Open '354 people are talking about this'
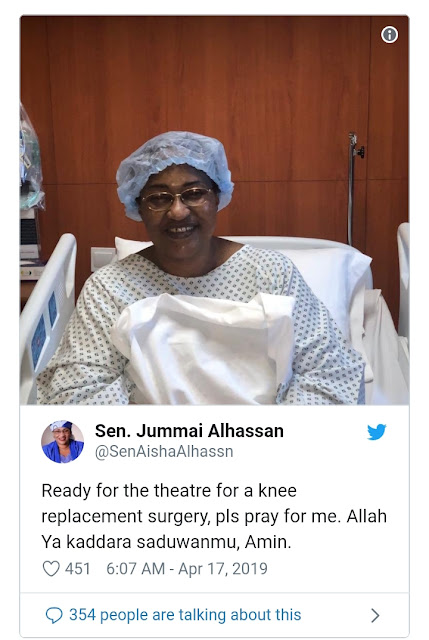 185,615
